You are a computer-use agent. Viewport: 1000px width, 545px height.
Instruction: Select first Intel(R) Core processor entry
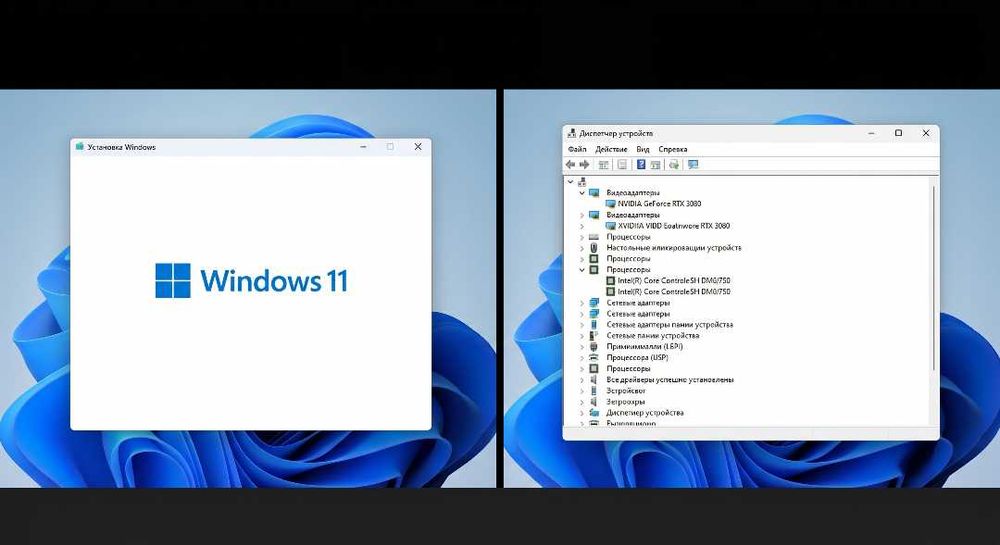673,280
